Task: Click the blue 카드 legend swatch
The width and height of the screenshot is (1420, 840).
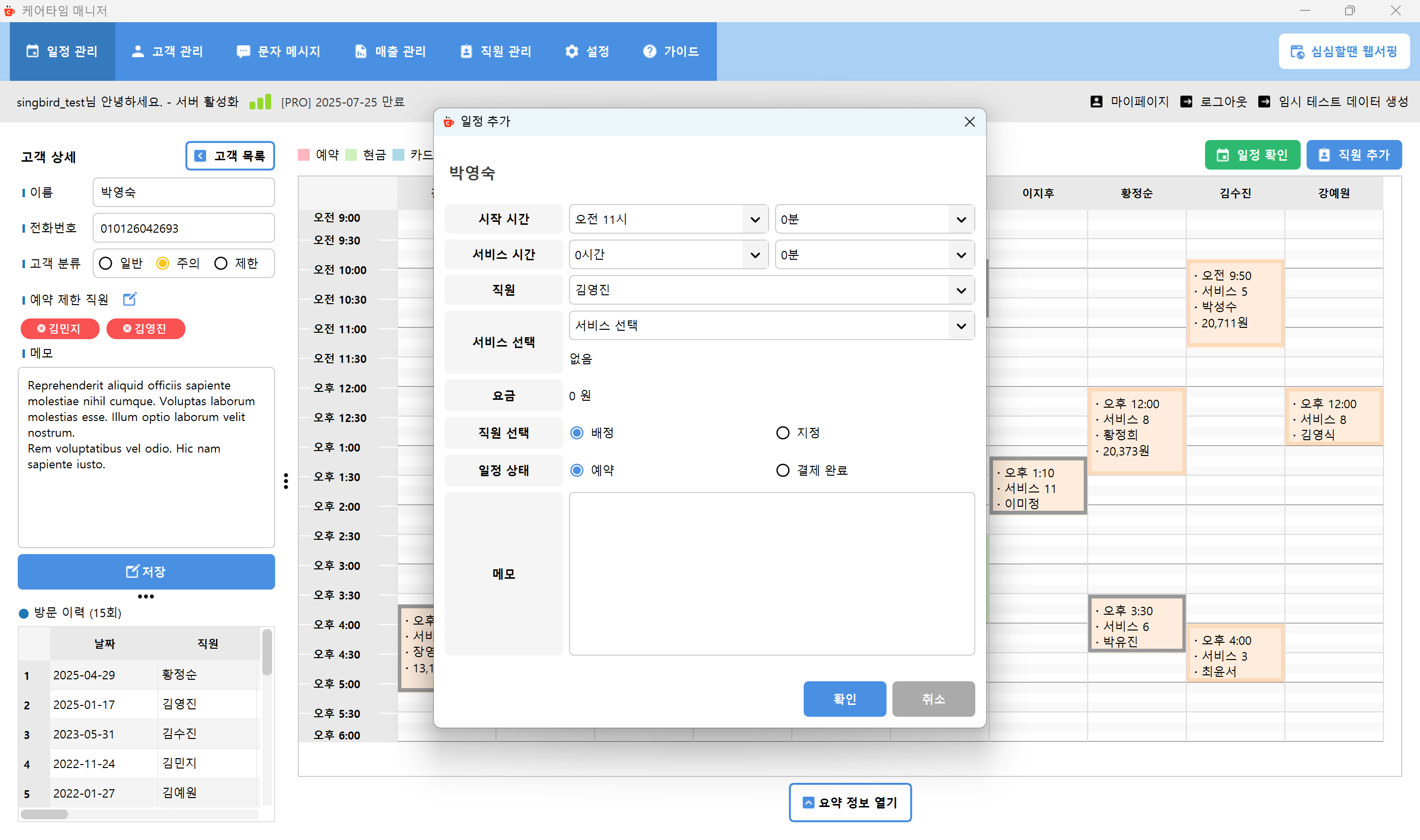Action: [x=398, y=155]
